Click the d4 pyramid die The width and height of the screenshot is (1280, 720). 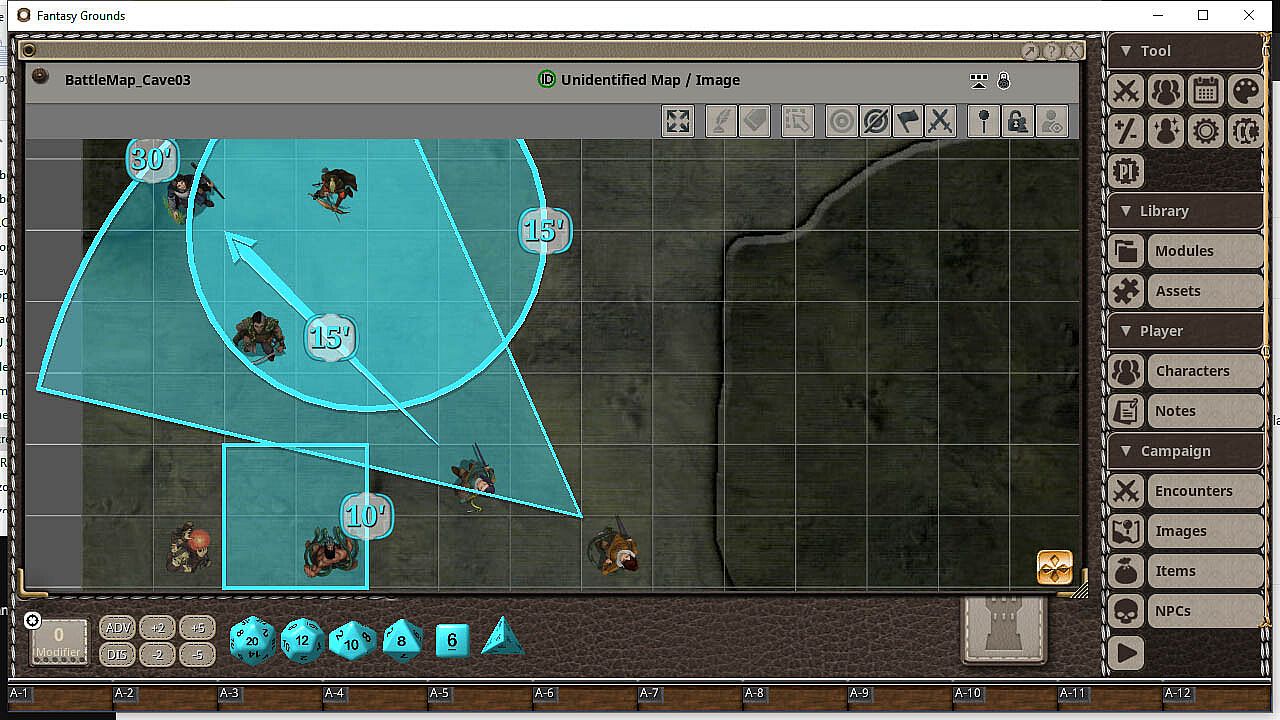pyautogui.click(x=502, y=637)
